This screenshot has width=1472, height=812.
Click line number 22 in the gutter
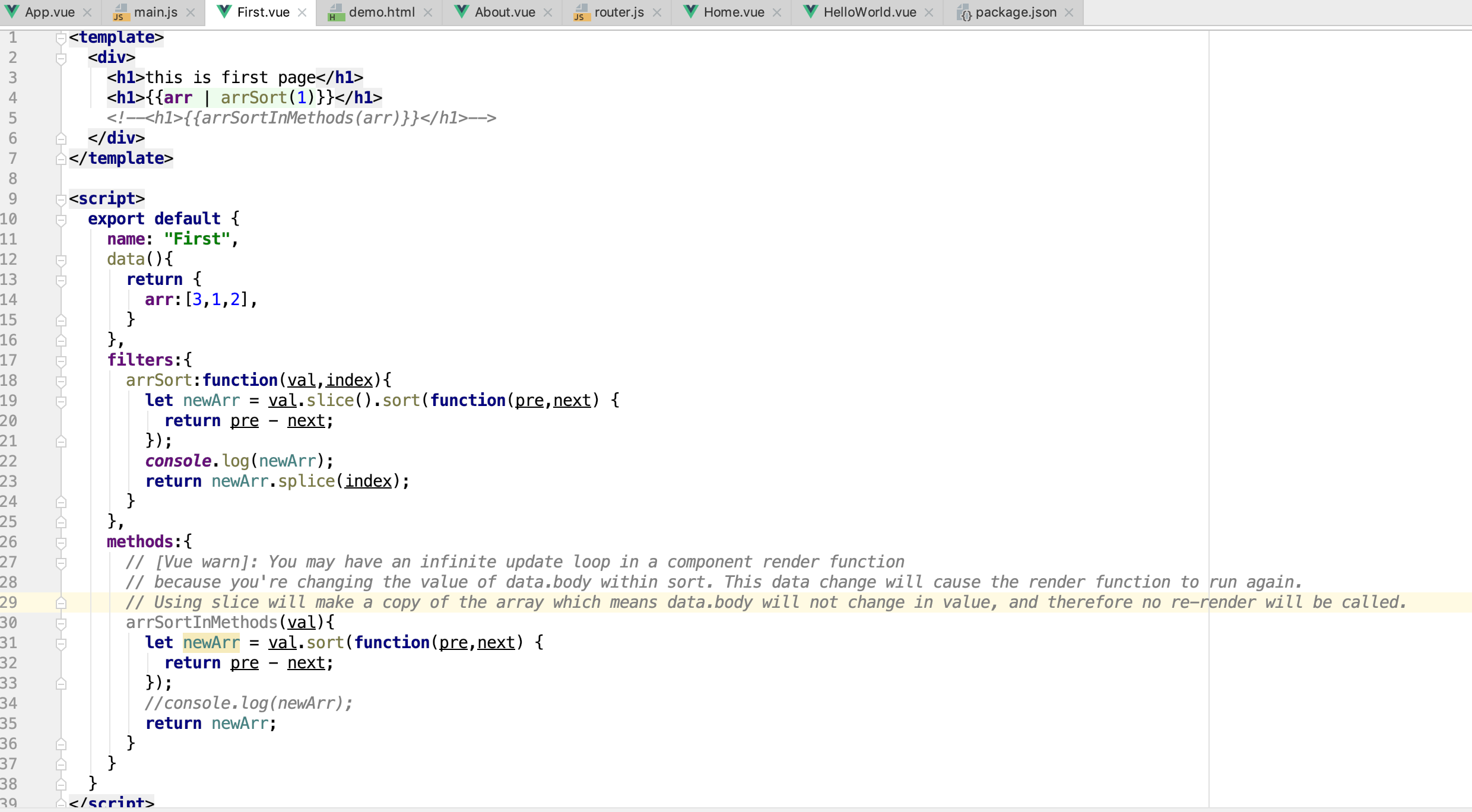[x=9, y=461]
